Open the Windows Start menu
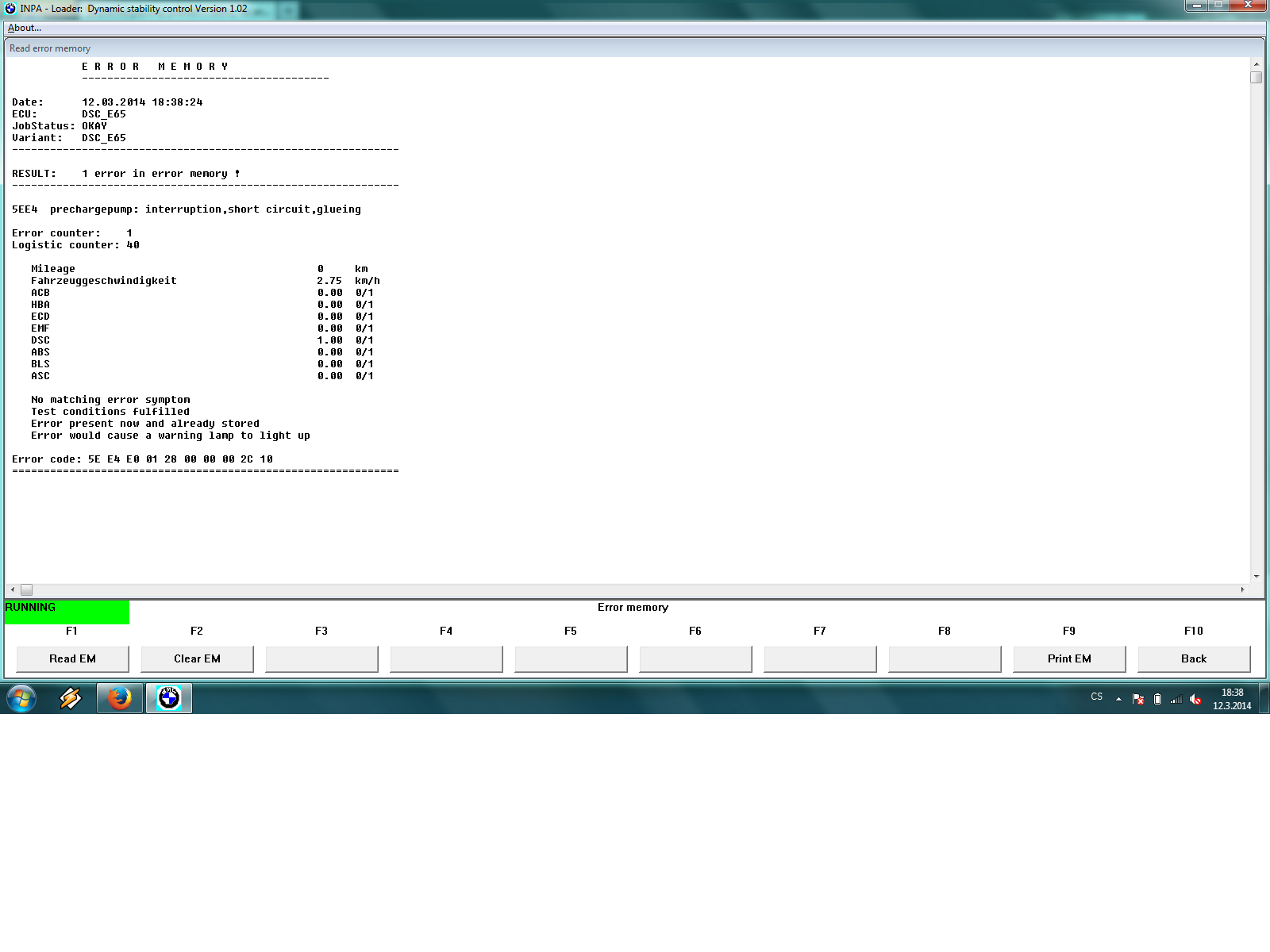 [21, 698]
